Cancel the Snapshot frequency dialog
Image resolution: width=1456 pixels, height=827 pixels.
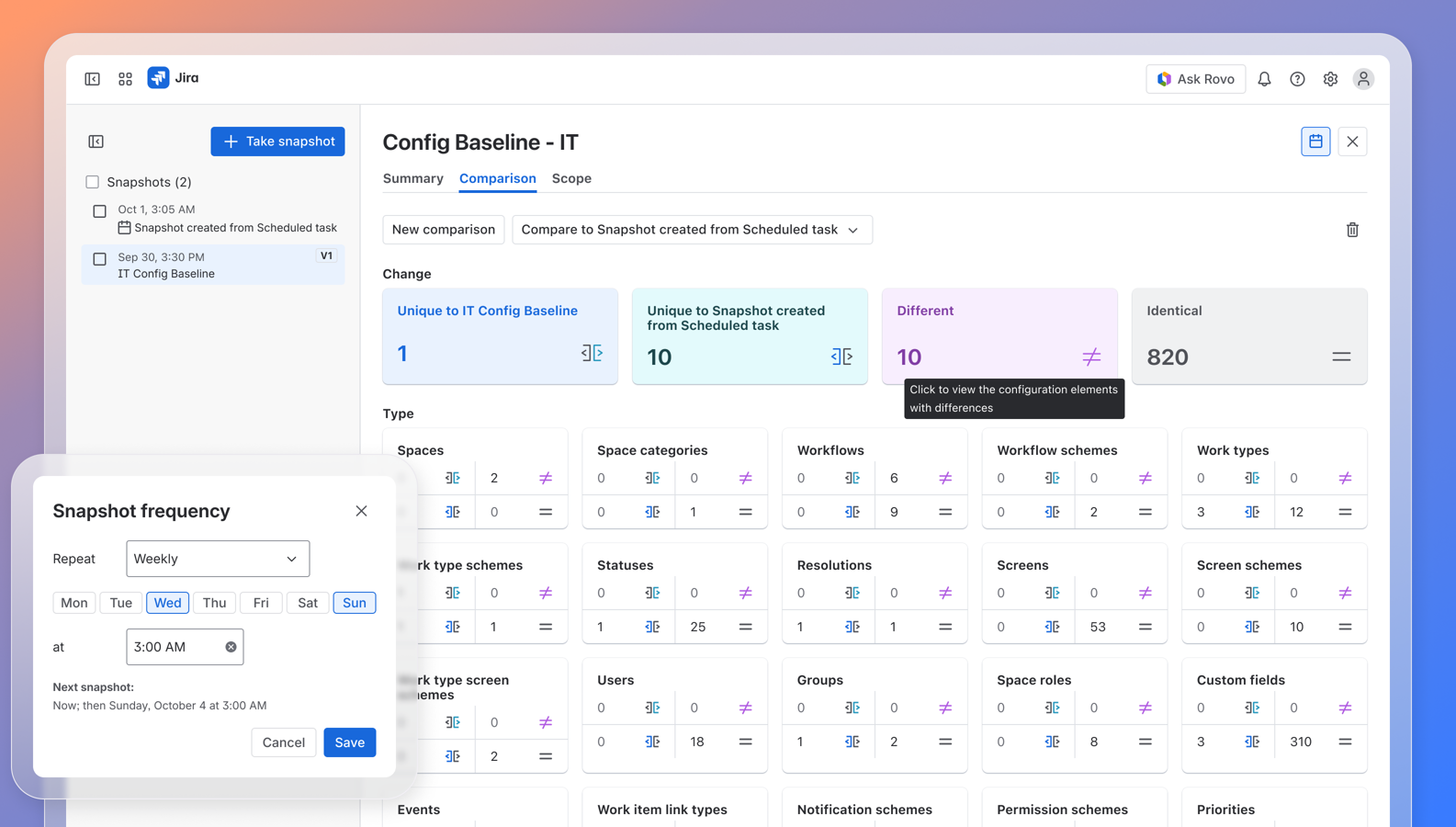coord(284,742)
